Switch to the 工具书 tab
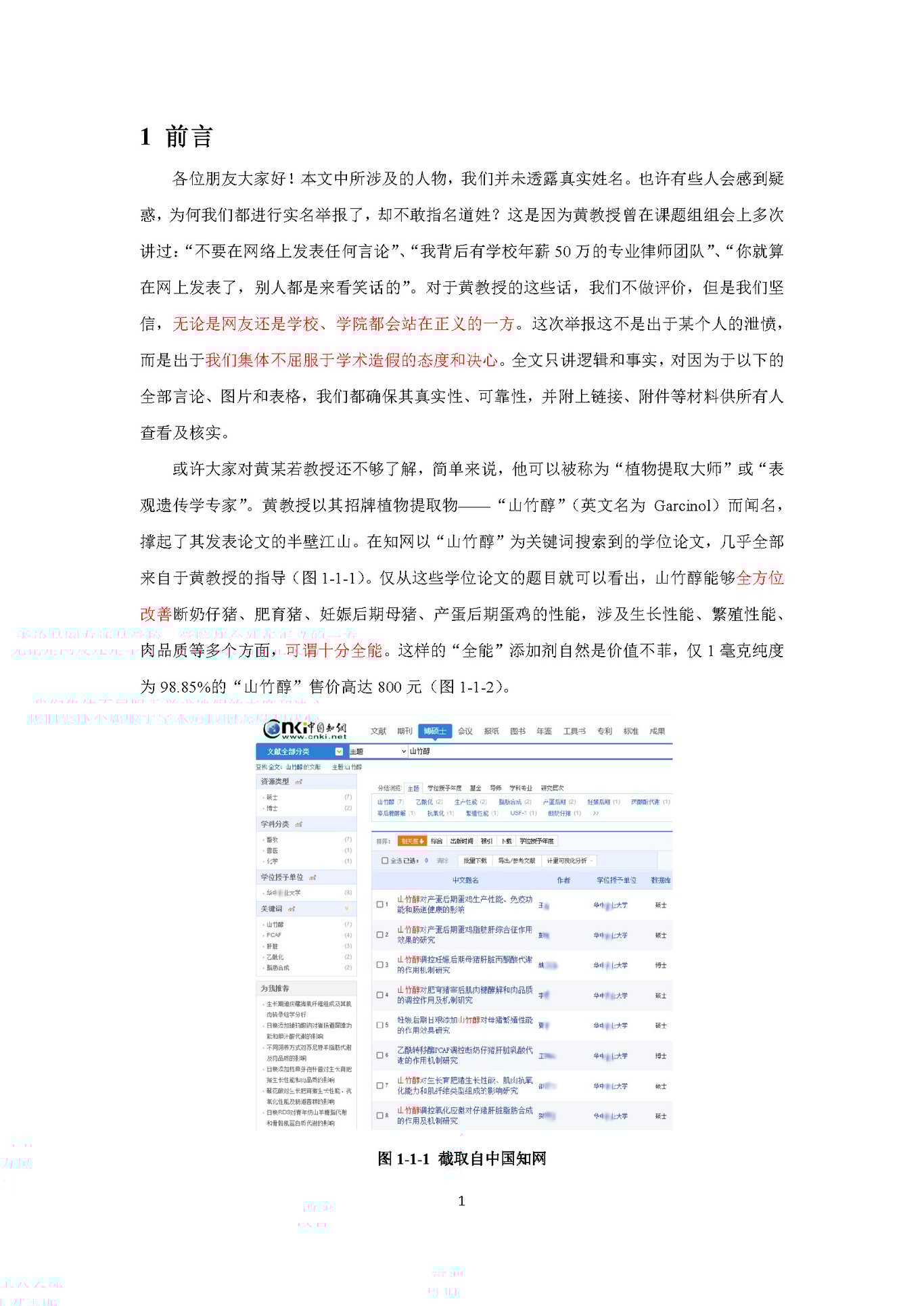924x1306 pixels. pyautogui.click(x=574, y=731)
